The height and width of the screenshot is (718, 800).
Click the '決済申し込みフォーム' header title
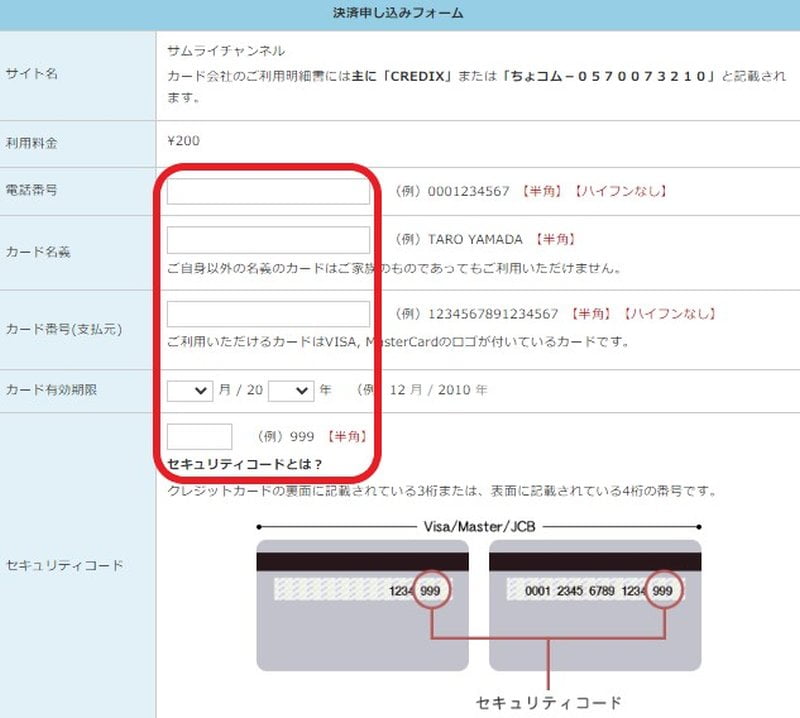coord(398,13)
